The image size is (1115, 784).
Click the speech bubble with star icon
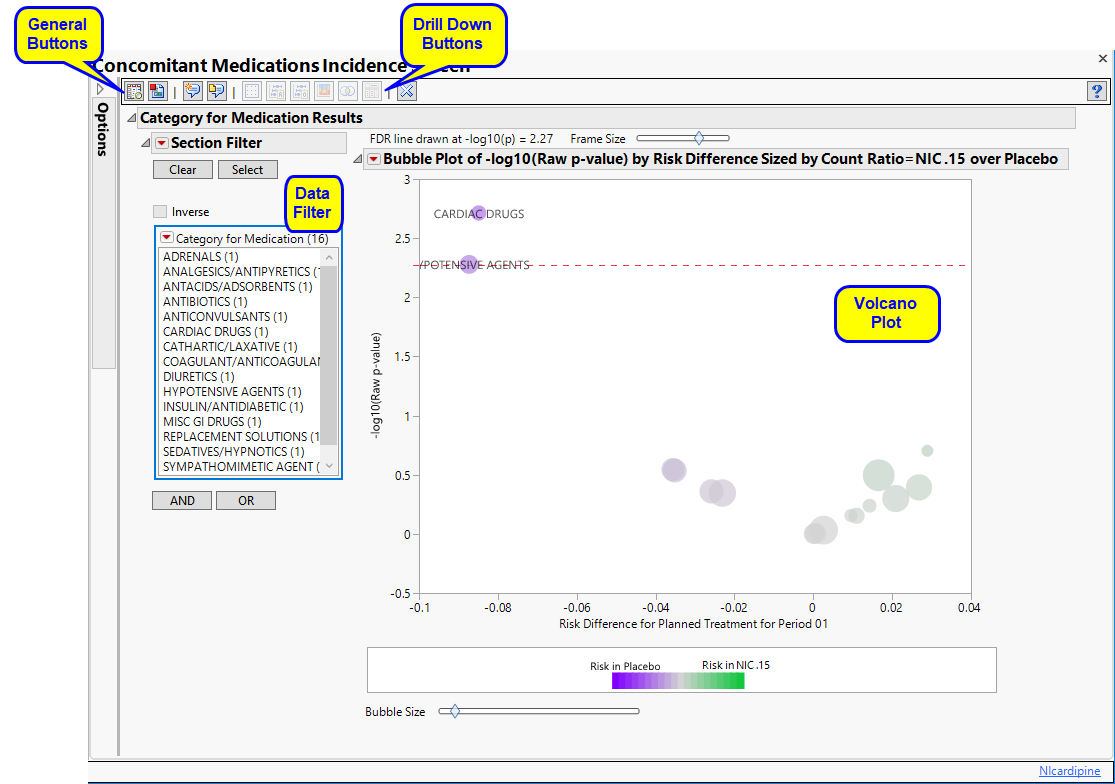(193, 91)
